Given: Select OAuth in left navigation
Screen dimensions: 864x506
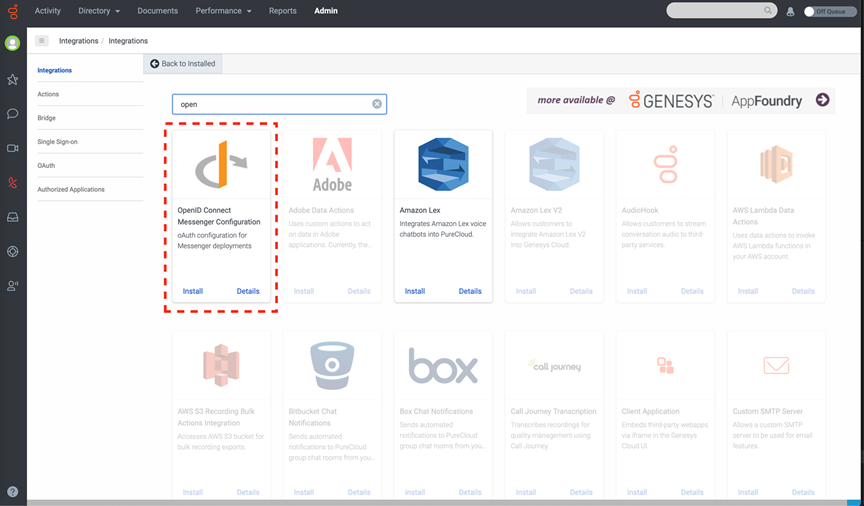Looking at the screenshot, I should [46, 165].
